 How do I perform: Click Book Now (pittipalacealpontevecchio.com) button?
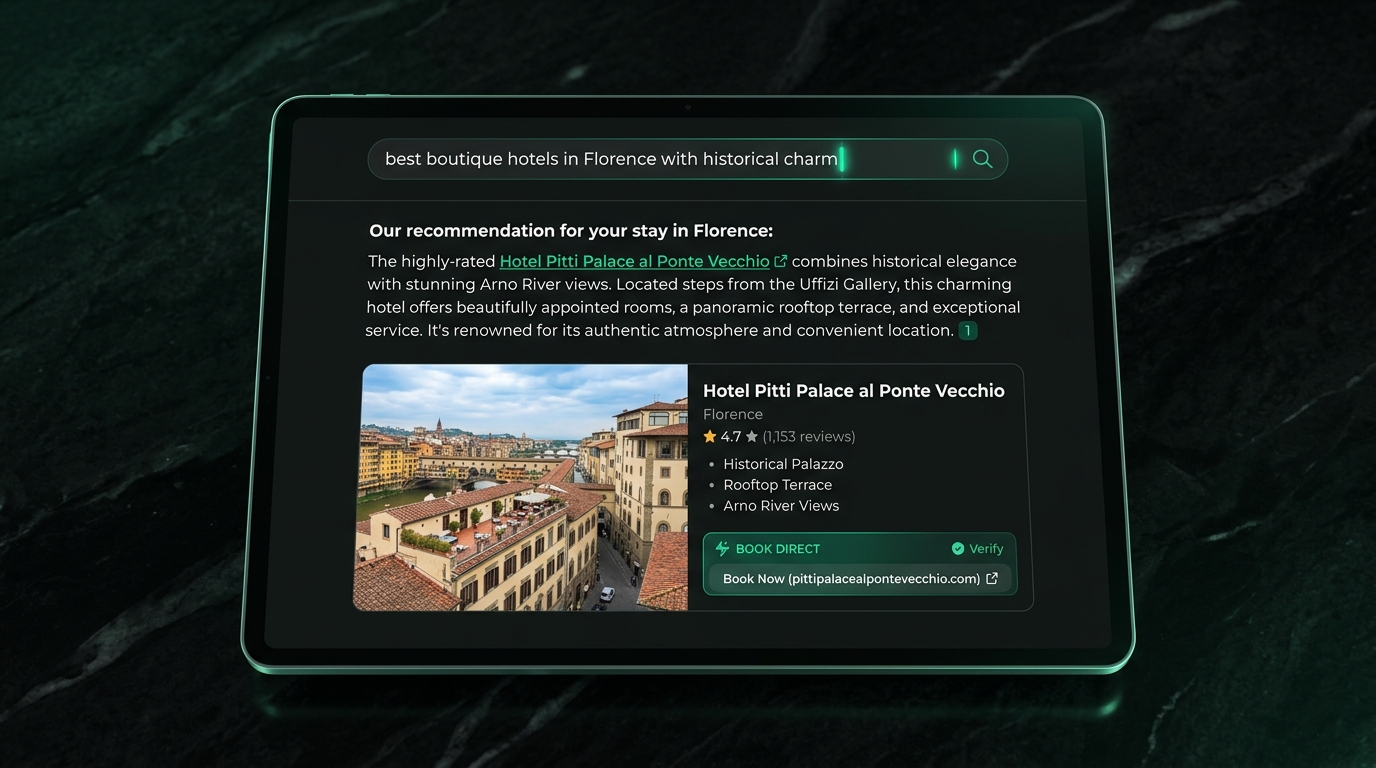[x=860, y=579]
